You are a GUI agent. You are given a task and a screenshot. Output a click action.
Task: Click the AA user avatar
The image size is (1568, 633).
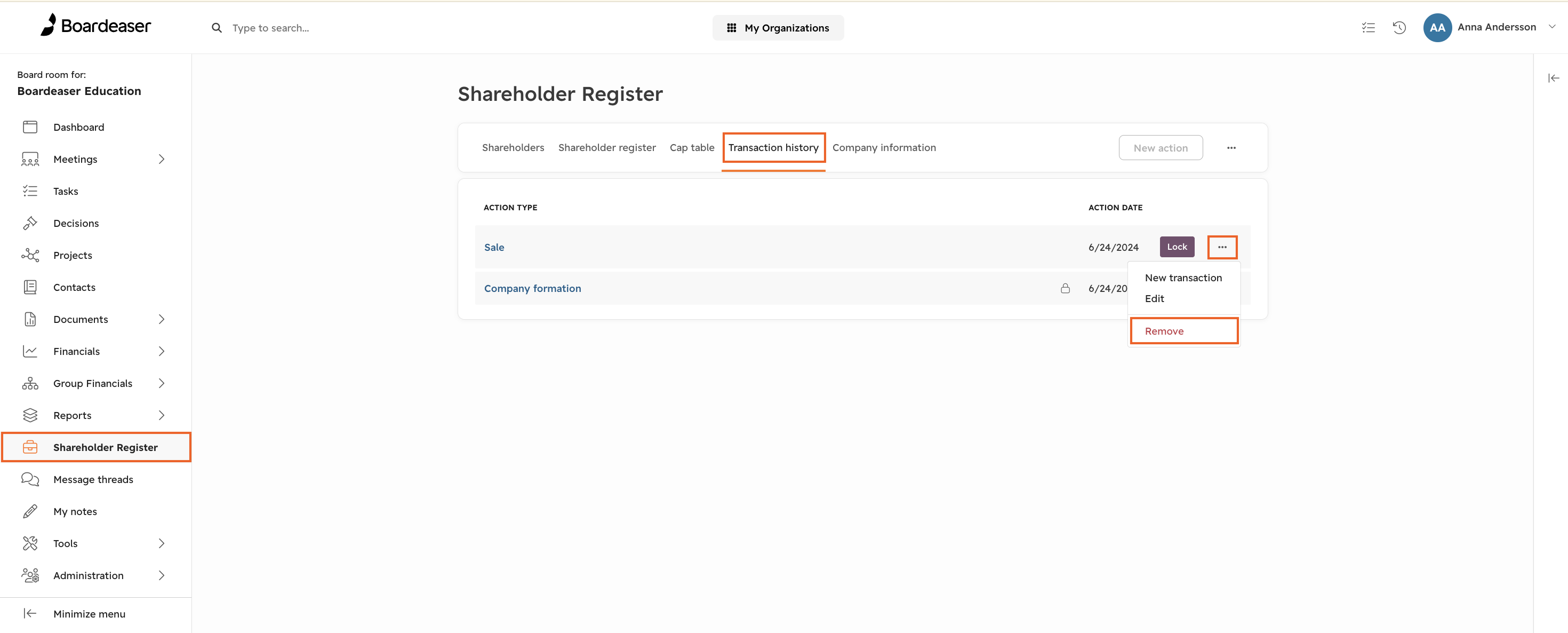point(1437,27)
